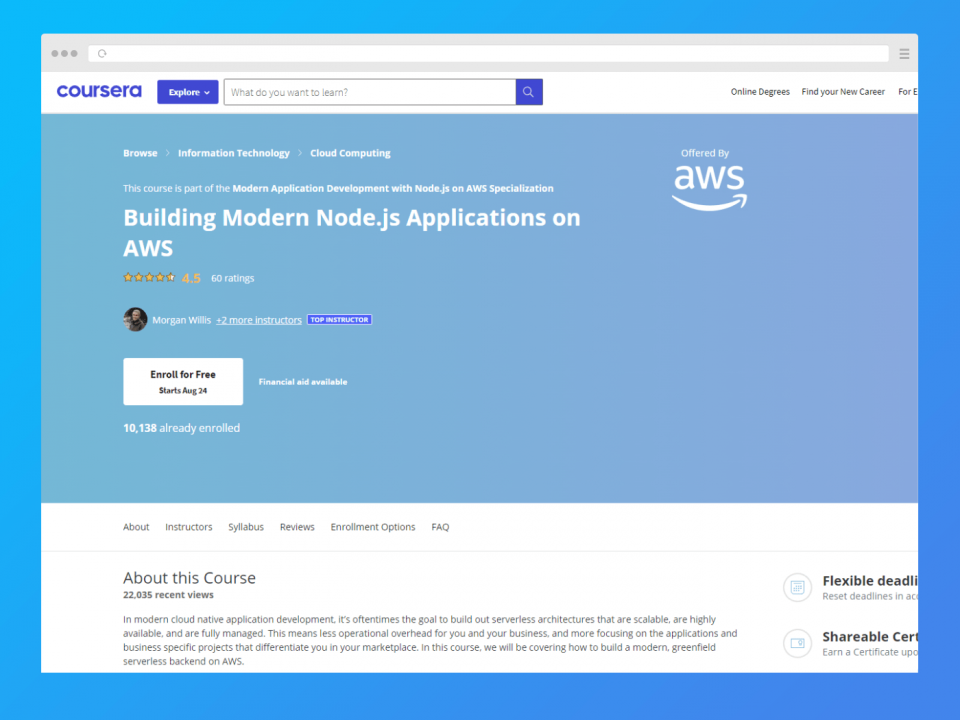Open Morgan Willis instructor name
This screenshot has height=720, width=960.
pos(181,320)
